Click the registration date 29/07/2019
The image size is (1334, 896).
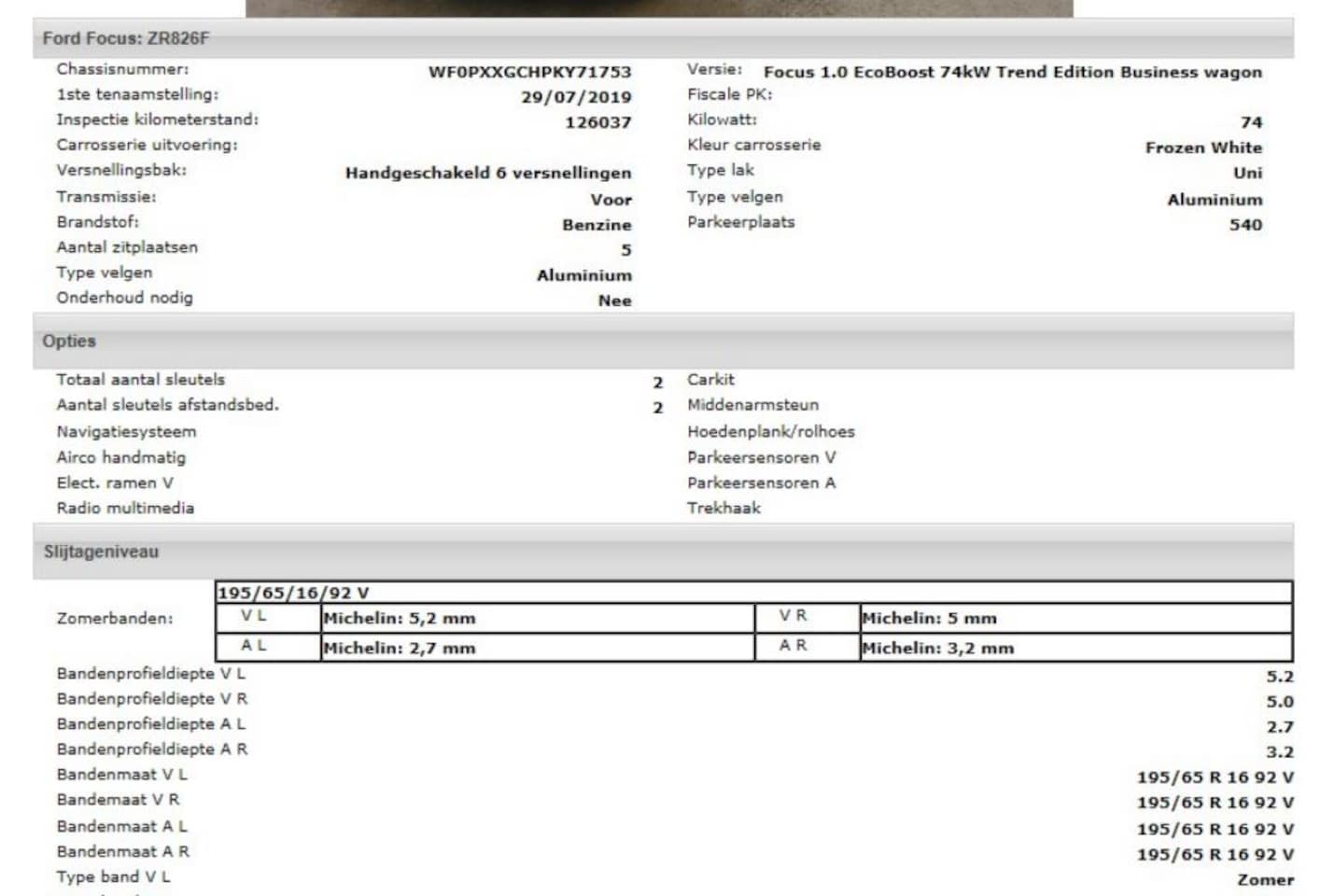pos(576,97)
